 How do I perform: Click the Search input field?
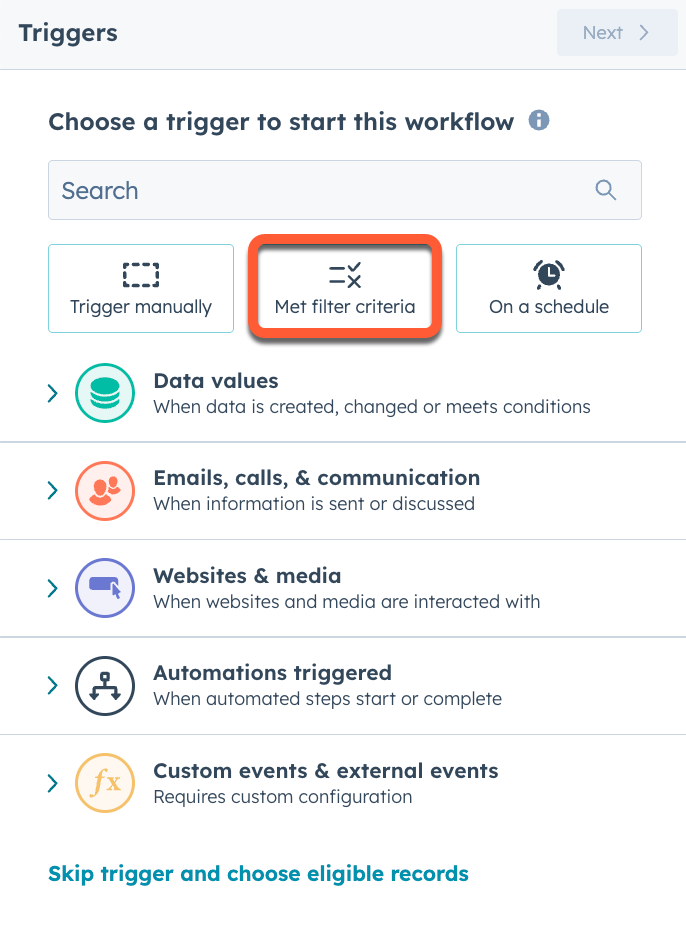click(300, 189)
